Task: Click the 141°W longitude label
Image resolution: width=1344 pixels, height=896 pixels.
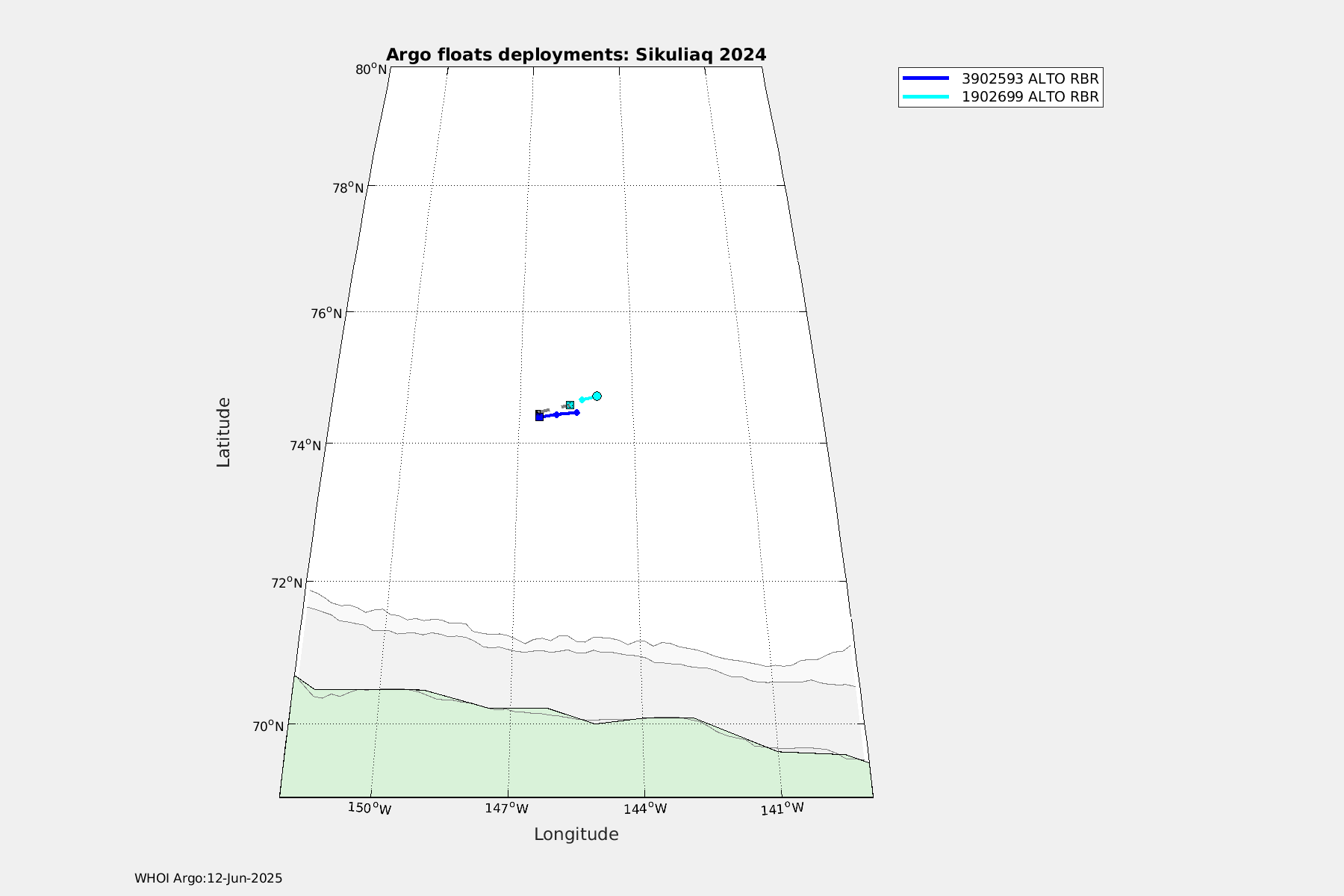Action: [x=783, y=808]
